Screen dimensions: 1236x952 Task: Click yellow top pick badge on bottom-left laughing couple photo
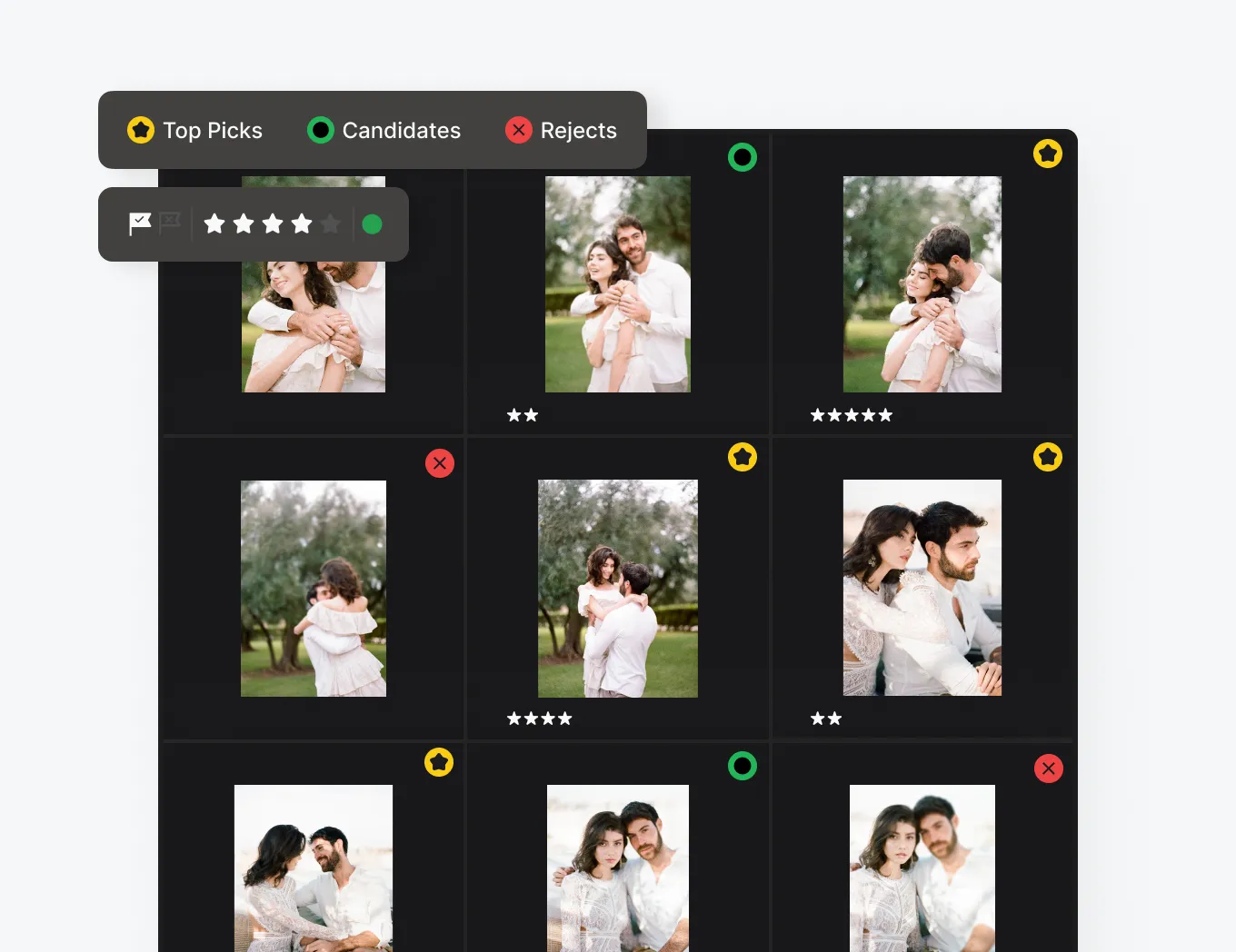point(439,762)
